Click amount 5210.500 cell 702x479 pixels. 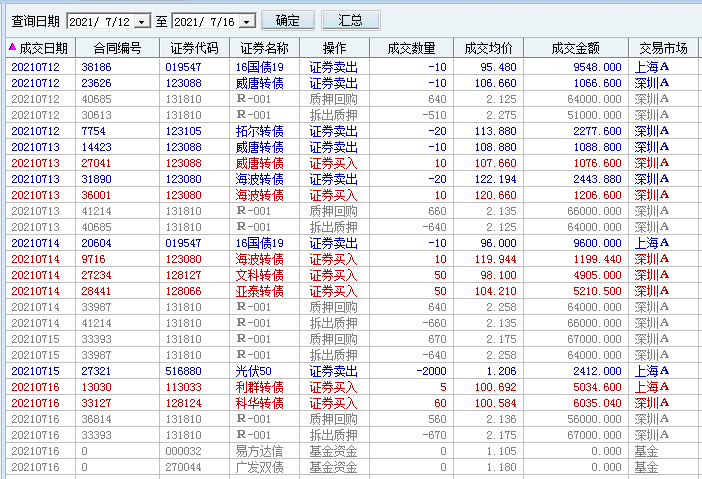[x=597, y=291]
